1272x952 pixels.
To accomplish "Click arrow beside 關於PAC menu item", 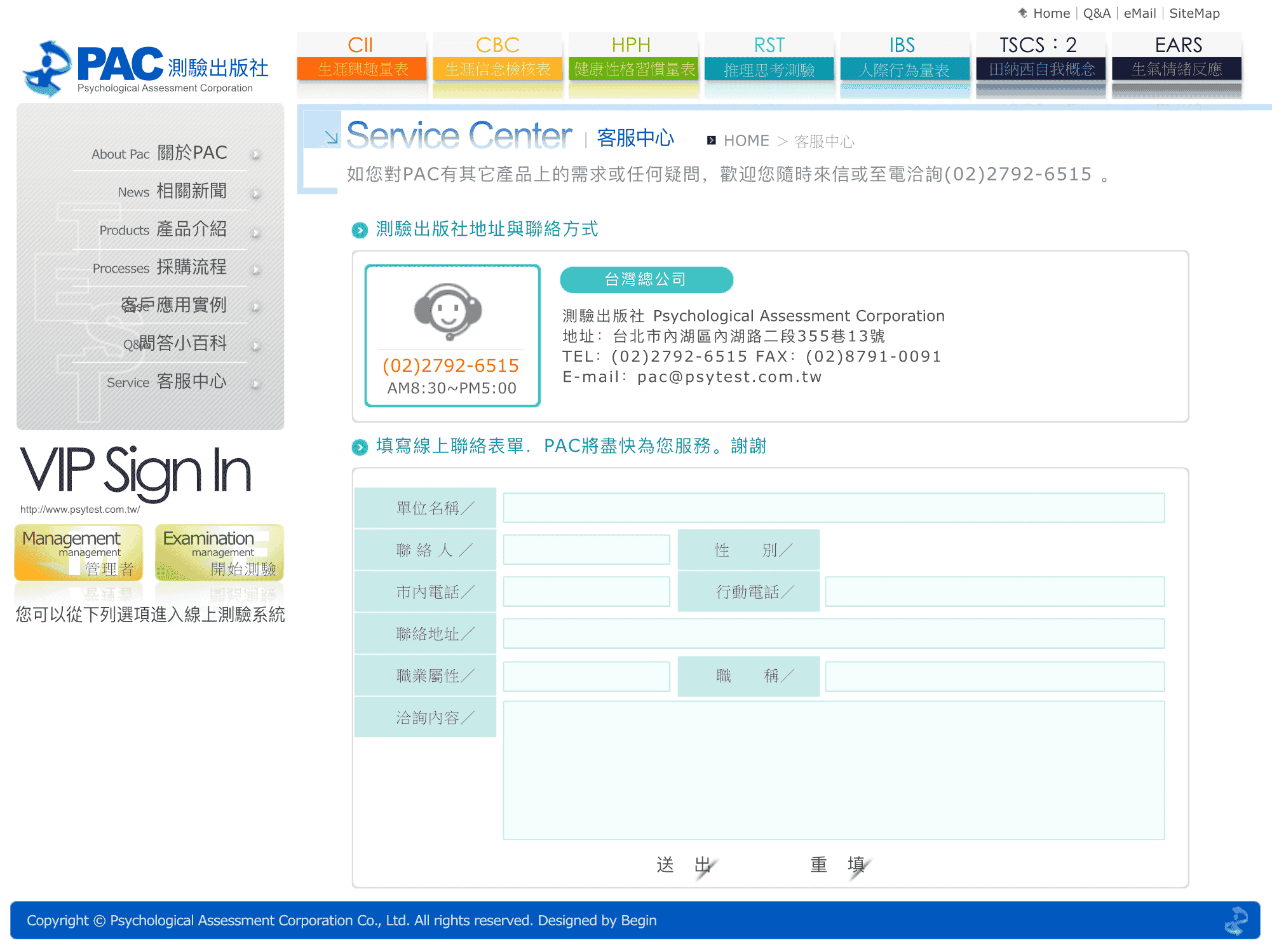I will (x=255, y=154).
